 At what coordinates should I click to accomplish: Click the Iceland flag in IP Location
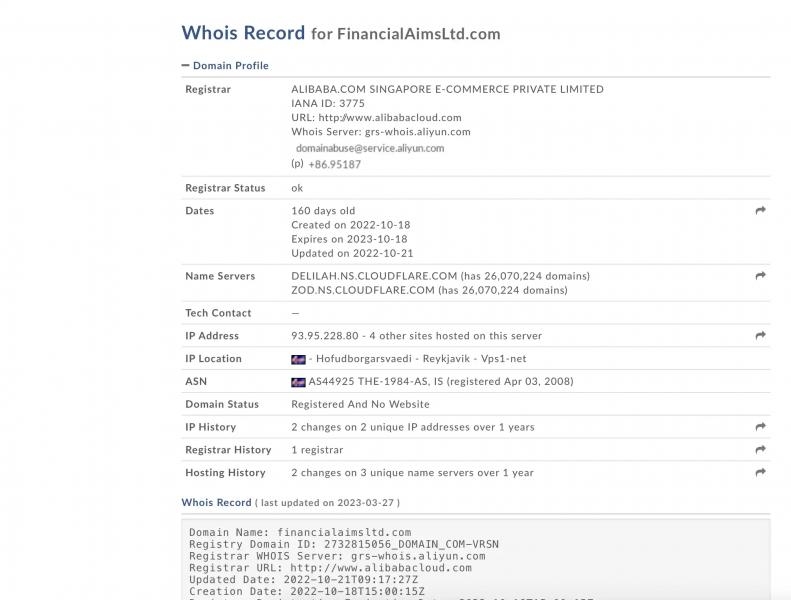[x=298, y=359]
